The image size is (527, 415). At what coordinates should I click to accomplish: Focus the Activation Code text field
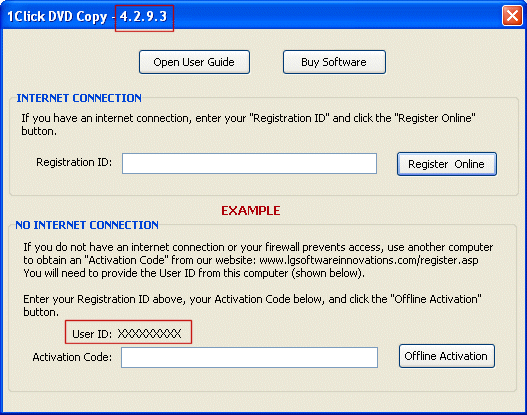[x=249, y=358]
